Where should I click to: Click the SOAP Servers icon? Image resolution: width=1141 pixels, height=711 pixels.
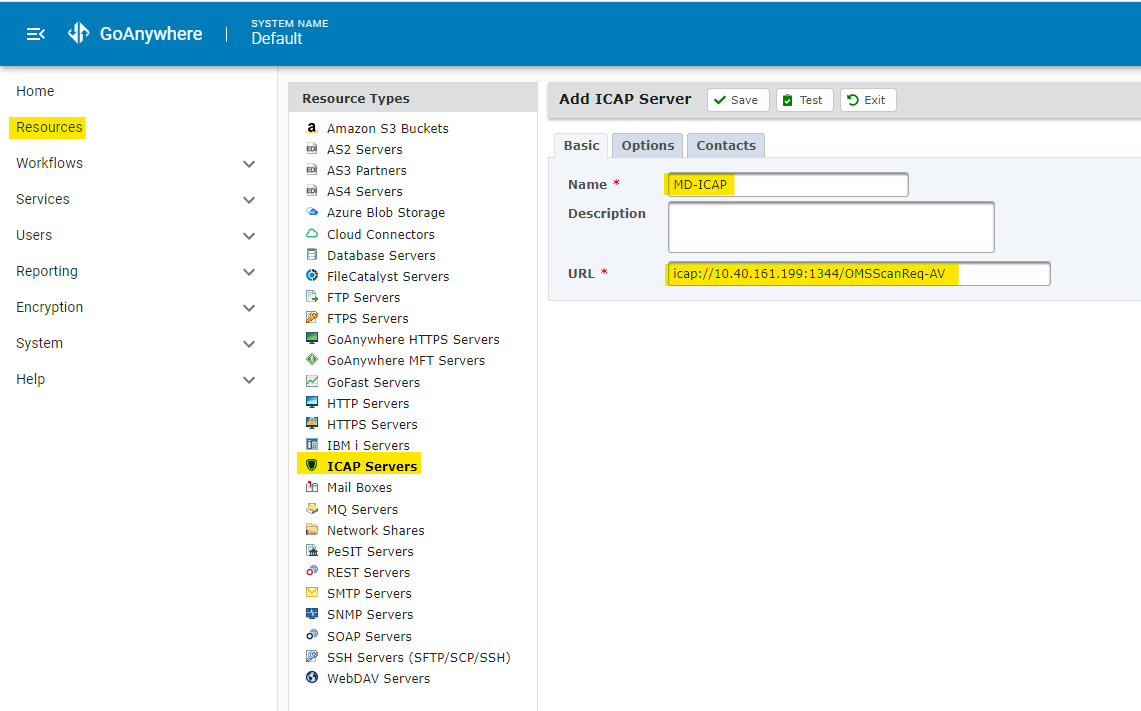(312, 635)
